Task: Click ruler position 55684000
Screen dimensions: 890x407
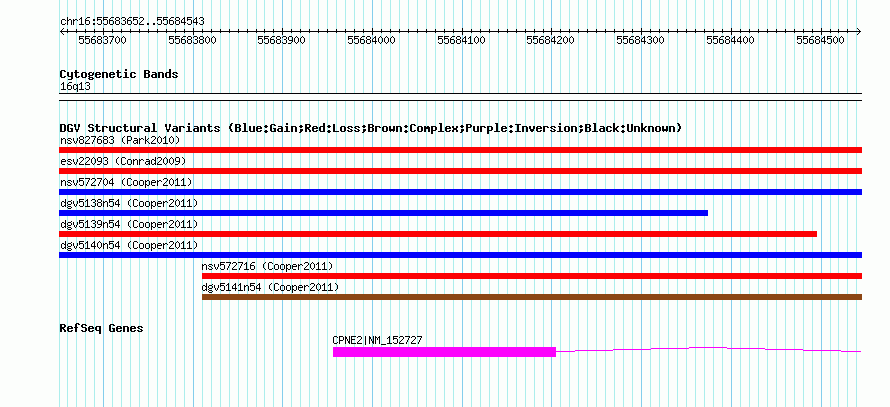Action: (371, 40)
